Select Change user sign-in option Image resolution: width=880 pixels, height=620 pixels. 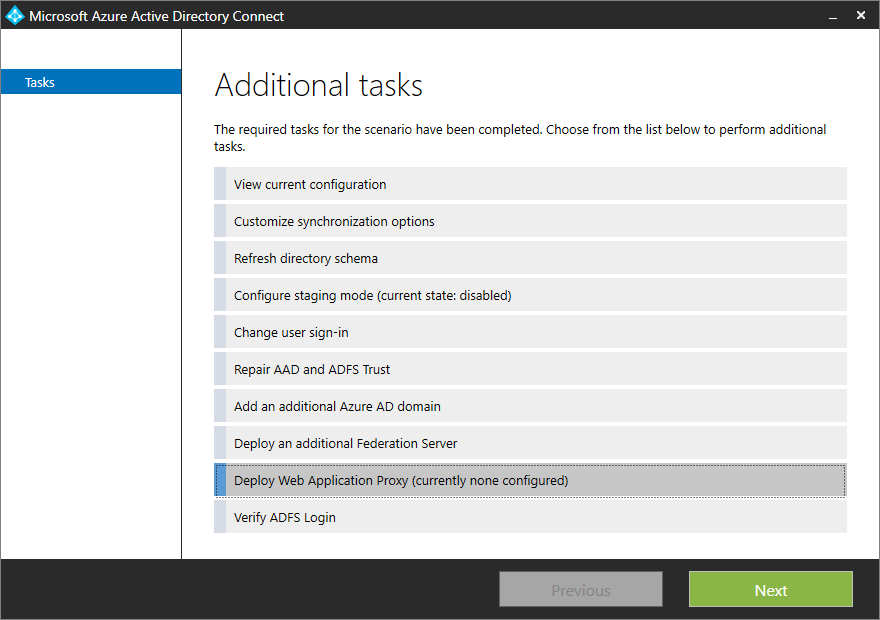[530, 332]
